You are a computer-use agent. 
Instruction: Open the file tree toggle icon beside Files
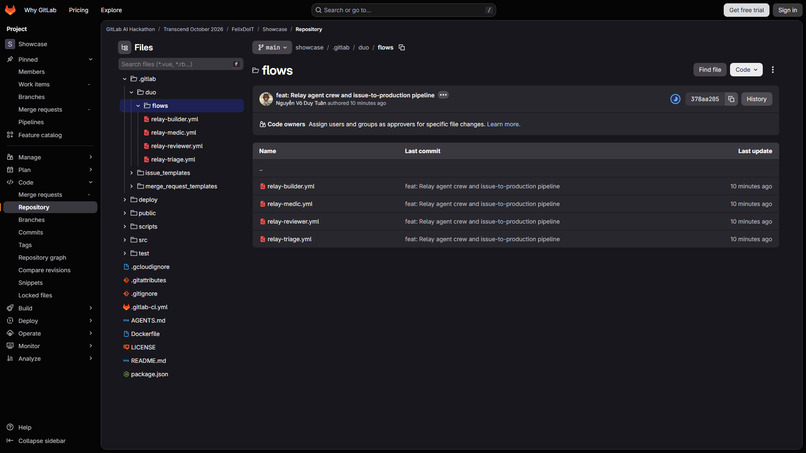click(124, 47)
